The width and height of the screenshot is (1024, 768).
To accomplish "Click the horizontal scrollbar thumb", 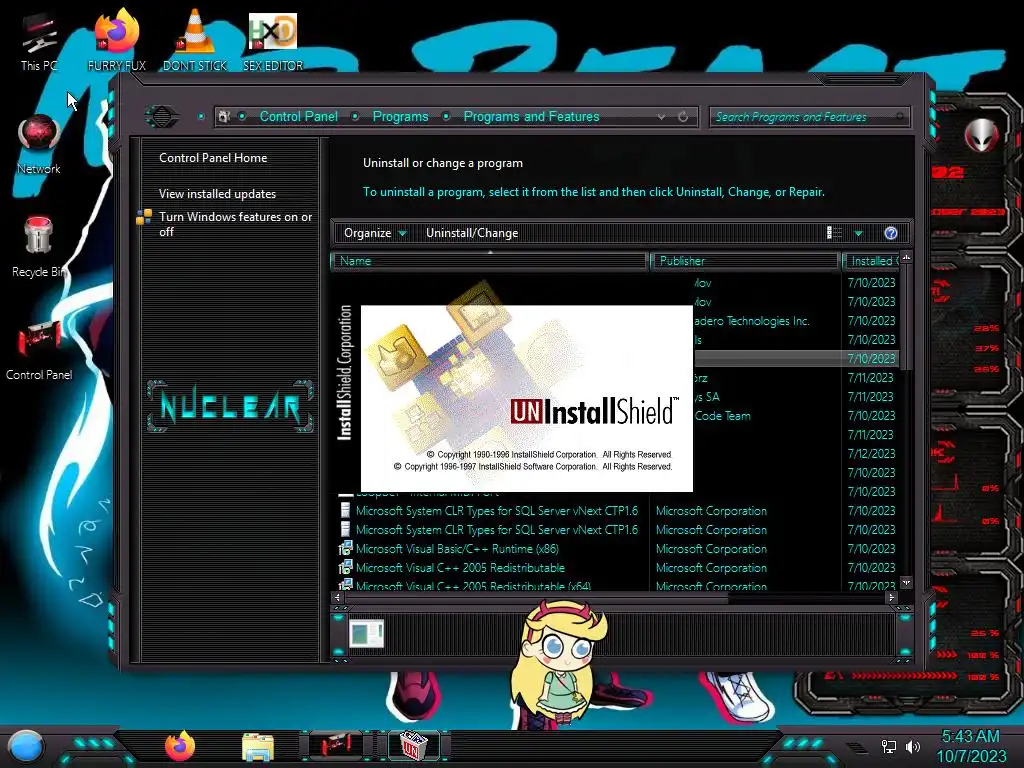I will (x=536, y=597).
